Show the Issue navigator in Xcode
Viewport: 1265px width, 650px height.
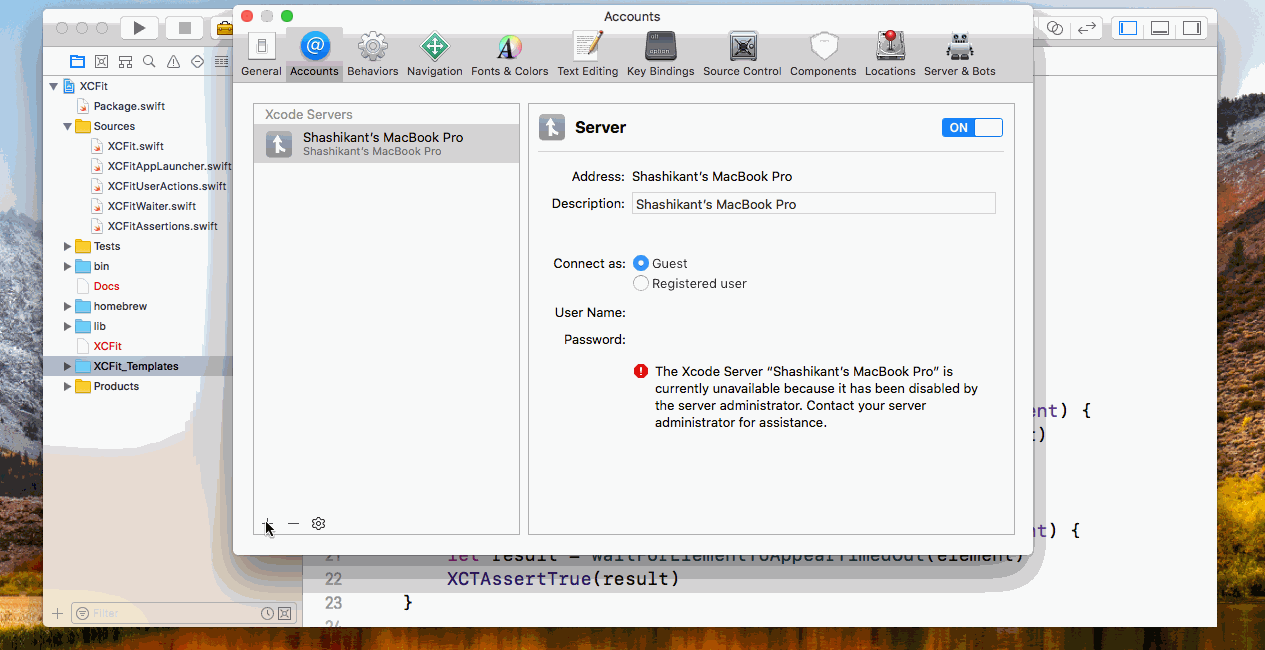coord(173,61)
